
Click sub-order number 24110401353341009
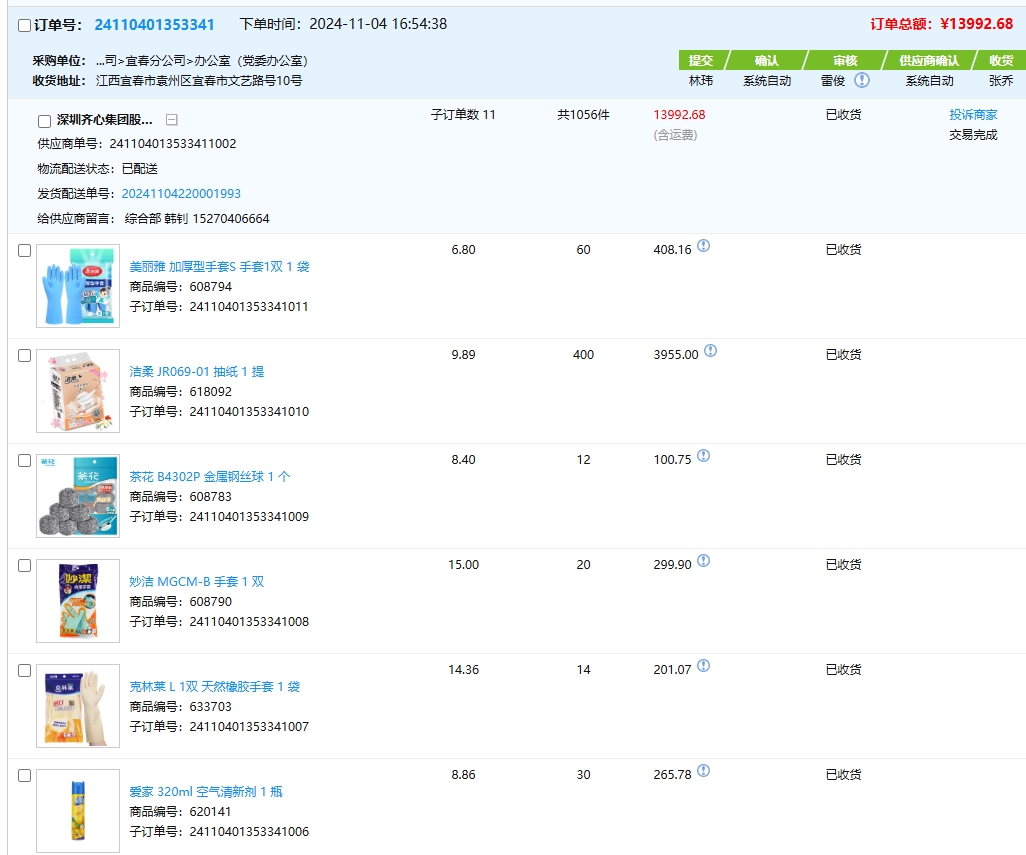click(249, 517)
